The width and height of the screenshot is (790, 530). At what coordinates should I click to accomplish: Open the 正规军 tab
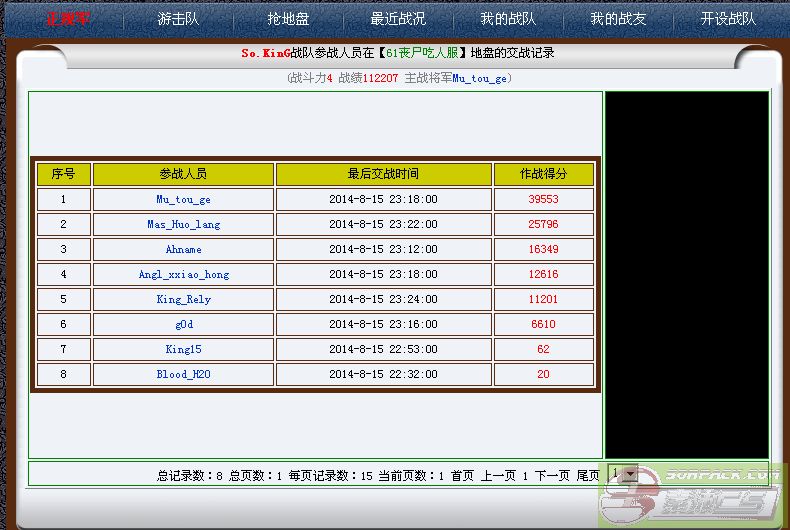click(x=68, y=19)
